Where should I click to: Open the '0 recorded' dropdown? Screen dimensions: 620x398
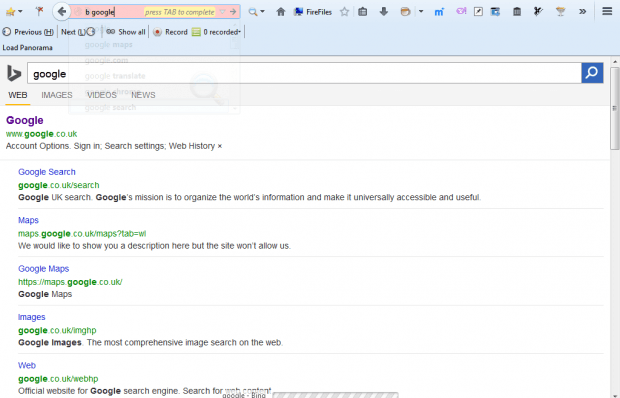(x=216, y=32)
